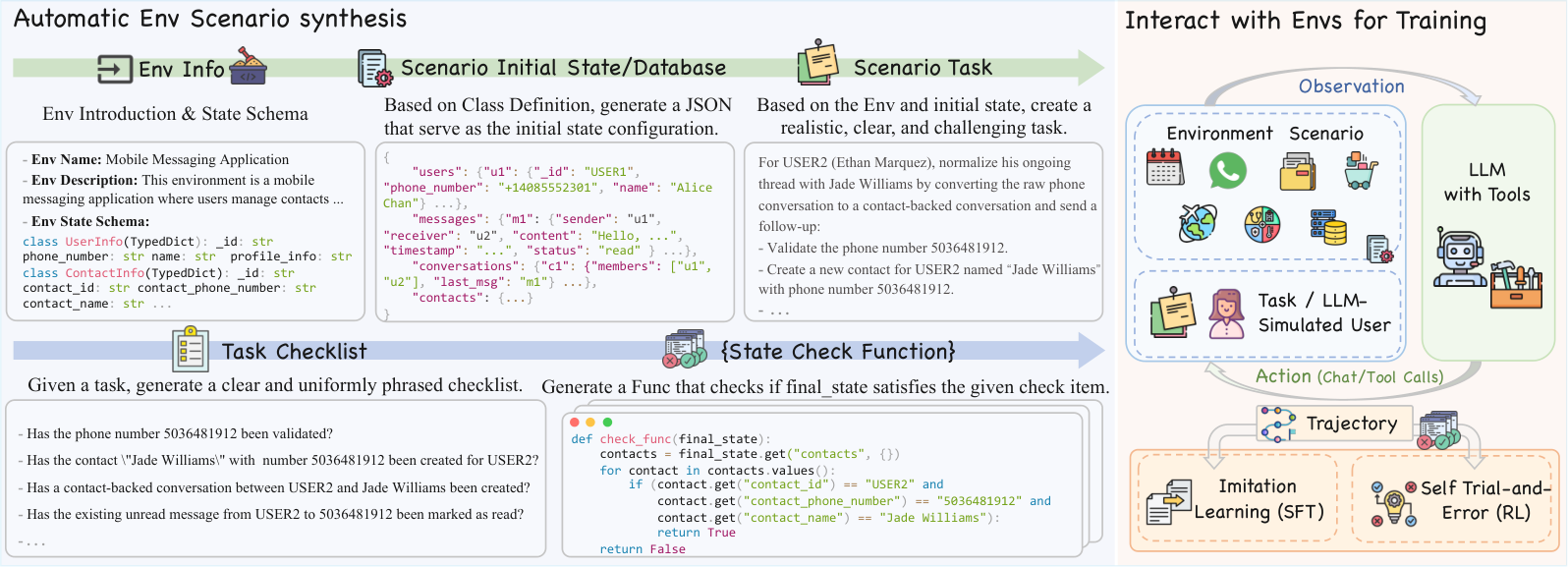Select the "{State Check Function}" heading
The height and width of the screenshot is (567, 1568).
pyautogui.click(x=838, y=352)
